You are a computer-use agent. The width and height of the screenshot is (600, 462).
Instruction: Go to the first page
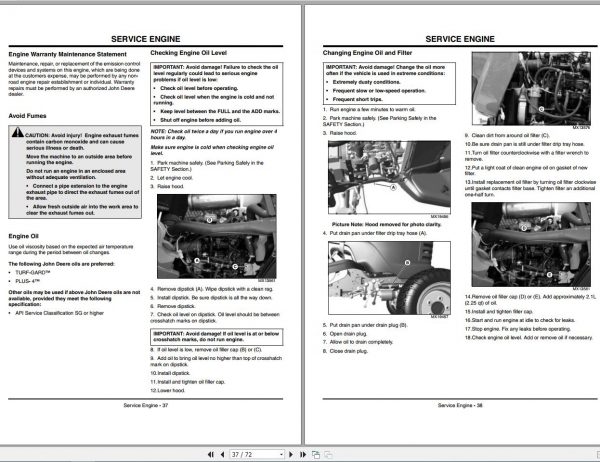tap(210, 454)
